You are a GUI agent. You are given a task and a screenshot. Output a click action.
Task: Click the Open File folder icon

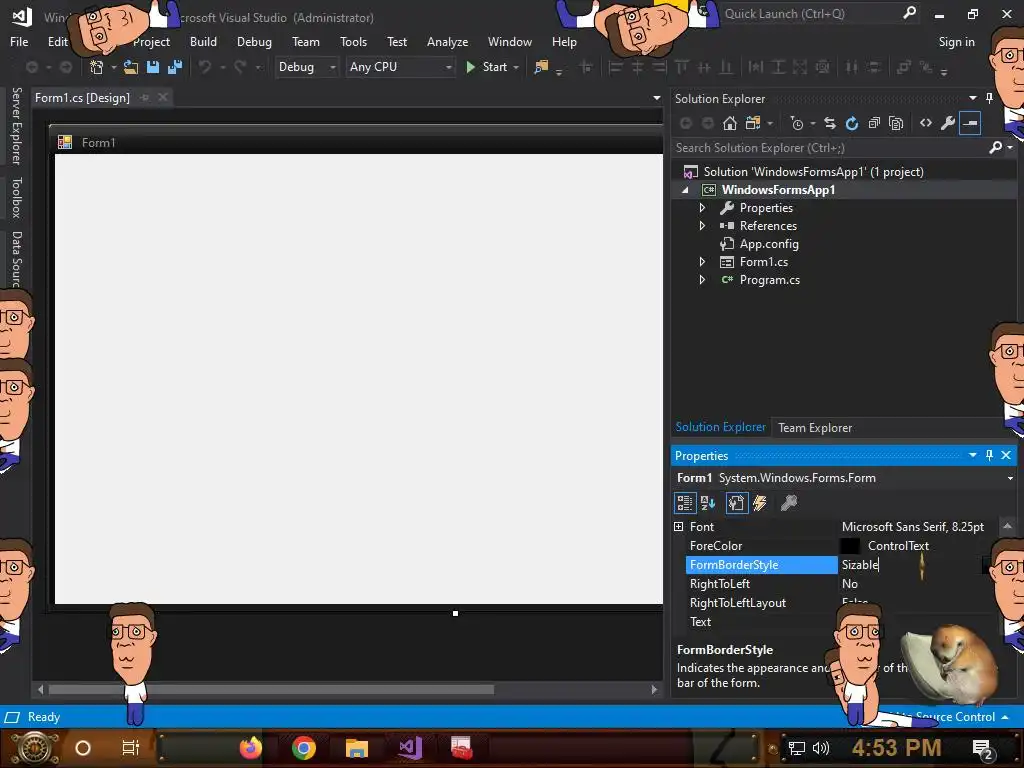coord(131,67)
